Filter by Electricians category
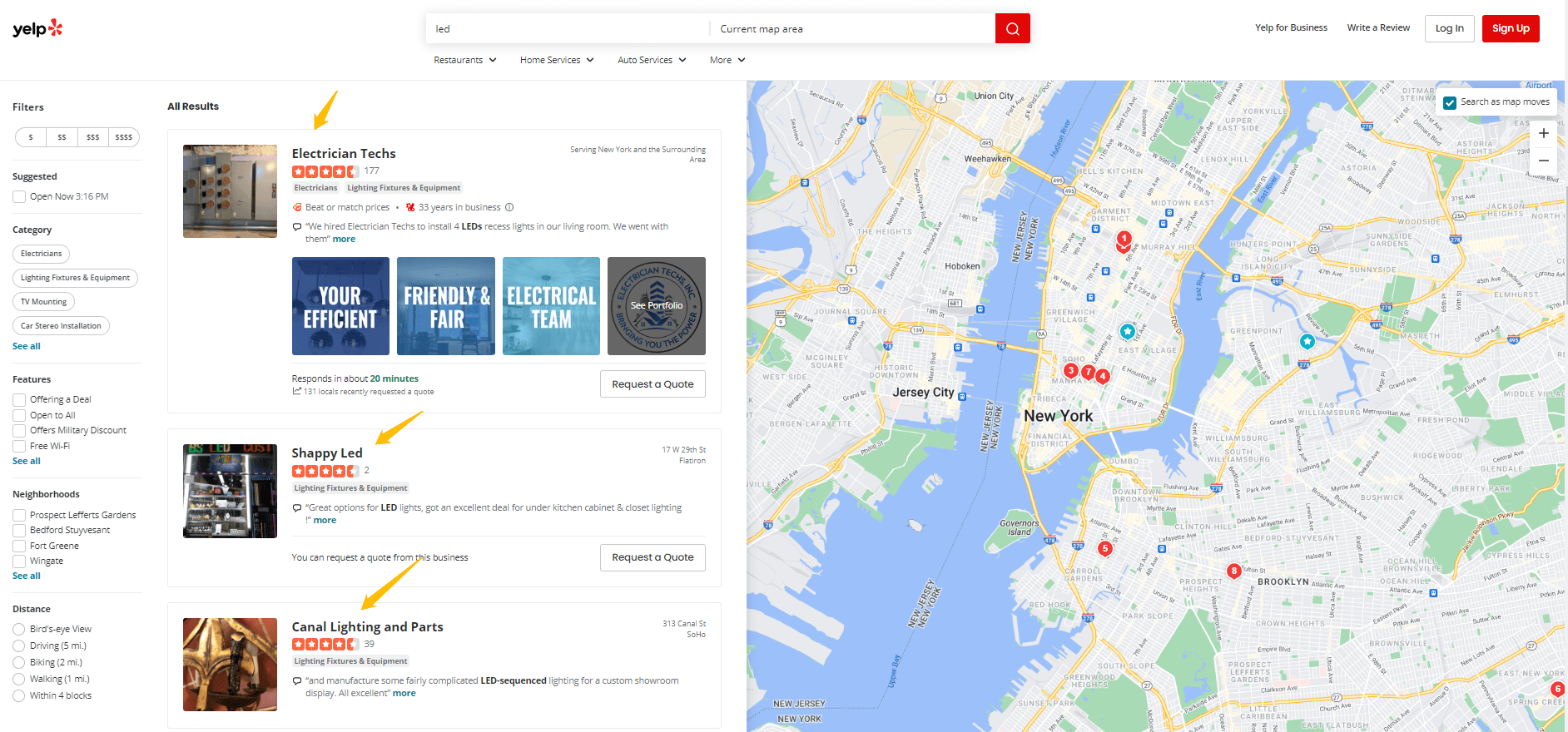The image size is (1568, 732). click(x=41, y=254)
